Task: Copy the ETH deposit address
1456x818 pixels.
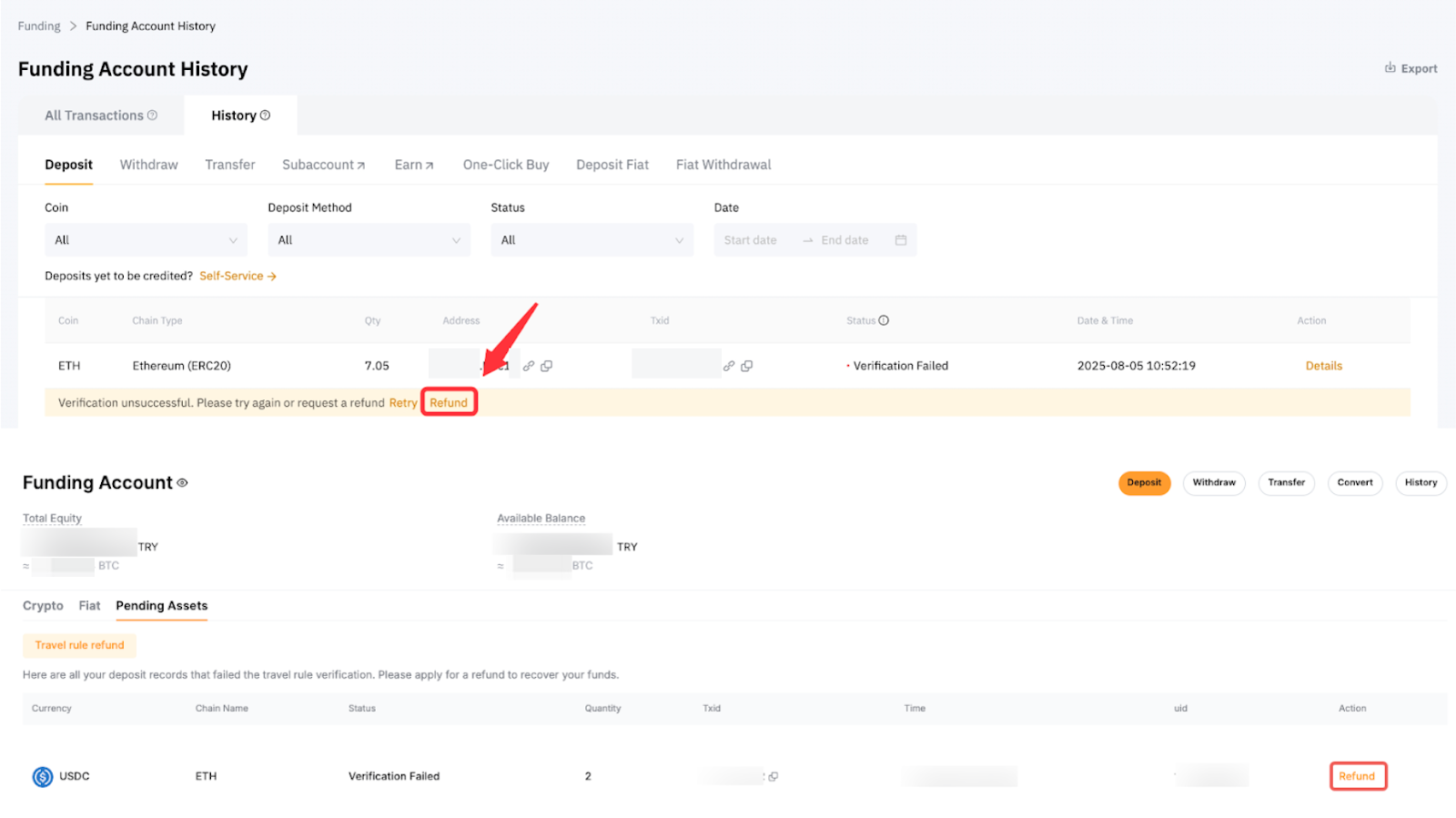Action: point(546,366)
